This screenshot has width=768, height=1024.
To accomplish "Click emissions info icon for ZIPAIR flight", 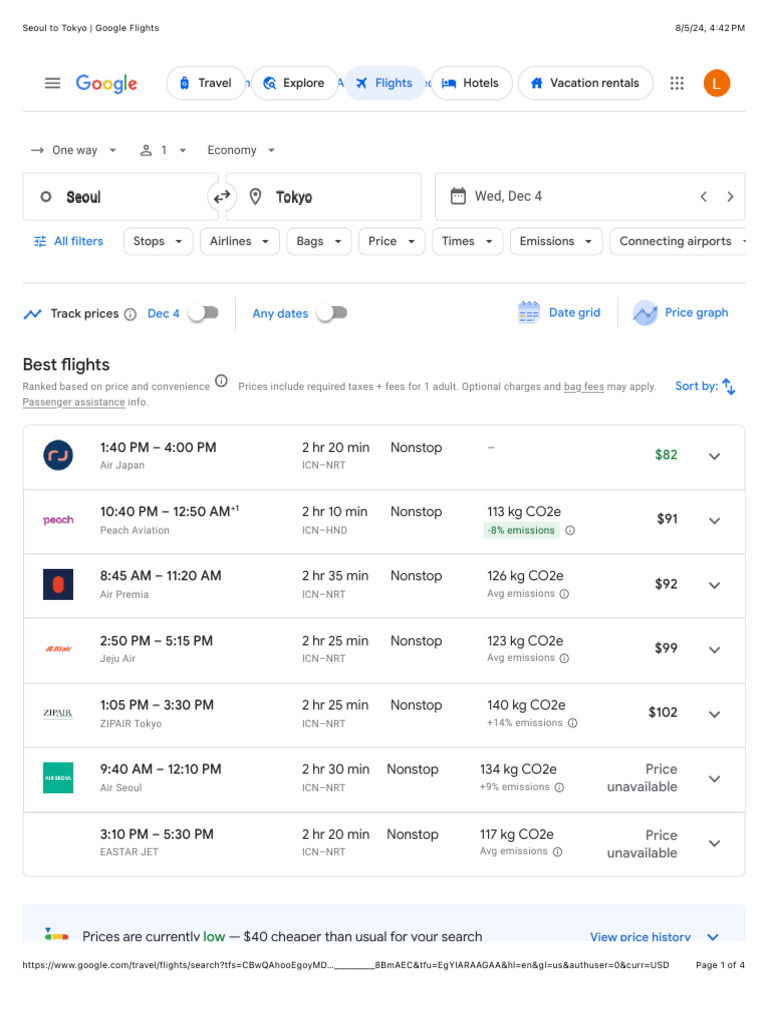I will [573, 723].
